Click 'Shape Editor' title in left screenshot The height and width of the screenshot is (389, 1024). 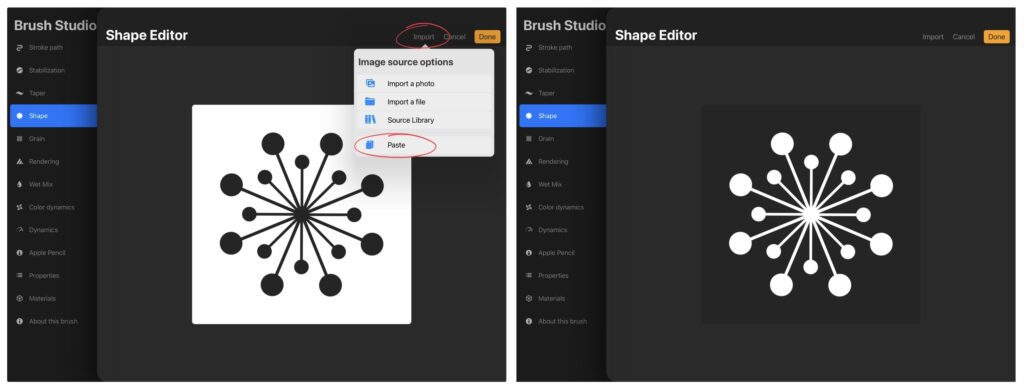tap(147, 36)
